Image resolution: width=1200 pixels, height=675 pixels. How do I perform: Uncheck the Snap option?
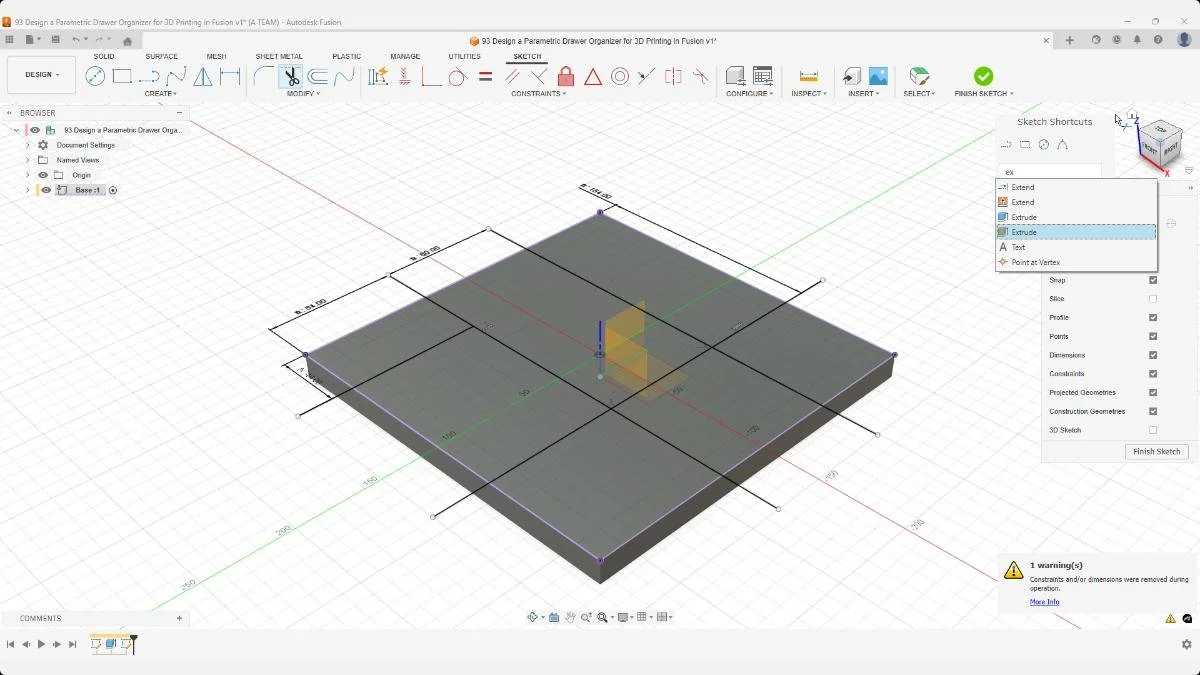[1153, 280]
